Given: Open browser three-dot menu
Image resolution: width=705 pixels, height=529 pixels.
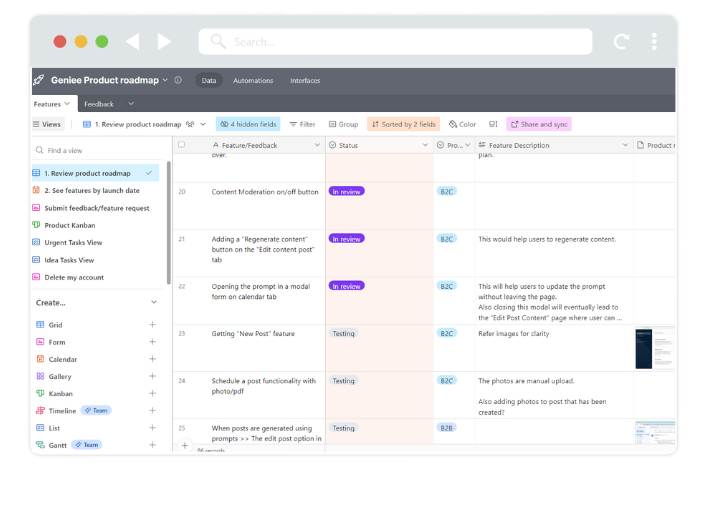Looking at the screenshot, I should [654, 41].
